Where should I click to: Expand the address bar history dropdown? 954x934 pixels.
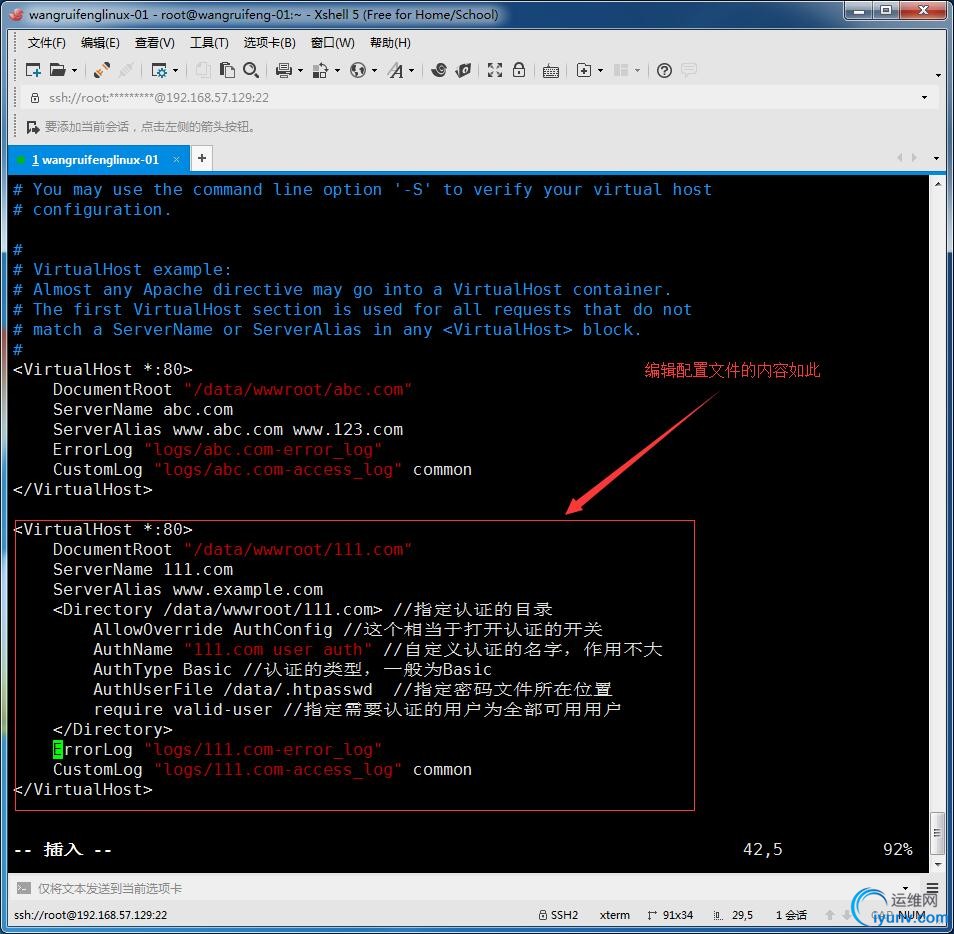924,98
